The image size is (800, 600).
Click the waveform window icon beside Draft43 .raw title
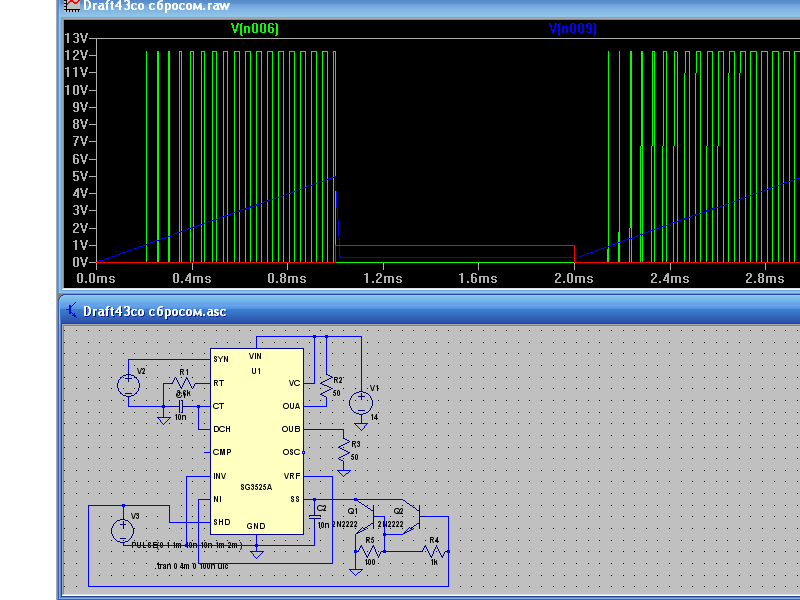tap(72, 5)
